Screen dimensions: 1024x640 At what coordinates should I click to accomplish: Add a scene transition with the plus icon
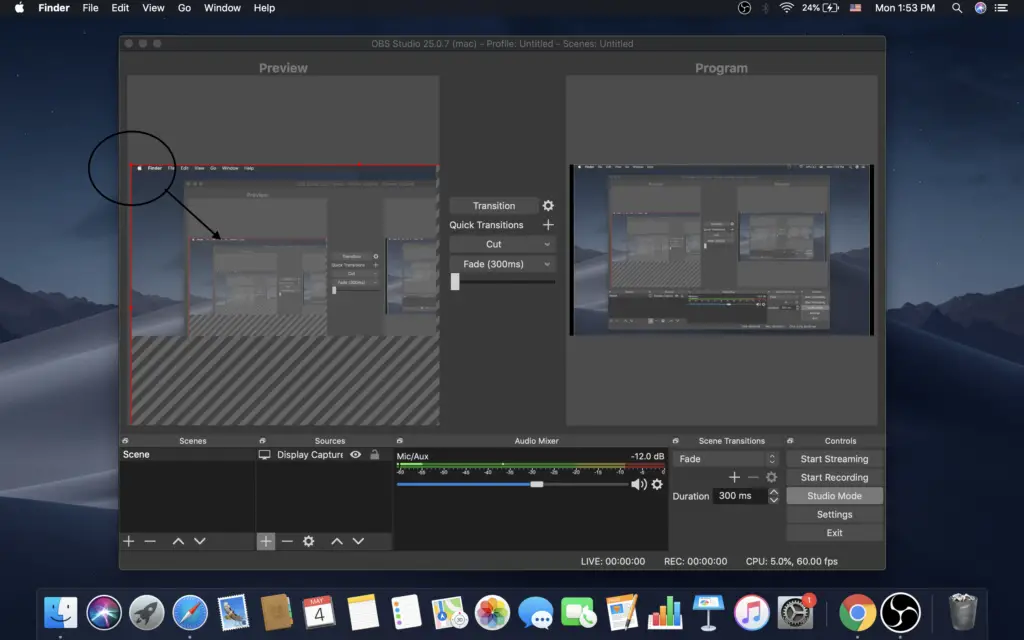click(735, 477)
